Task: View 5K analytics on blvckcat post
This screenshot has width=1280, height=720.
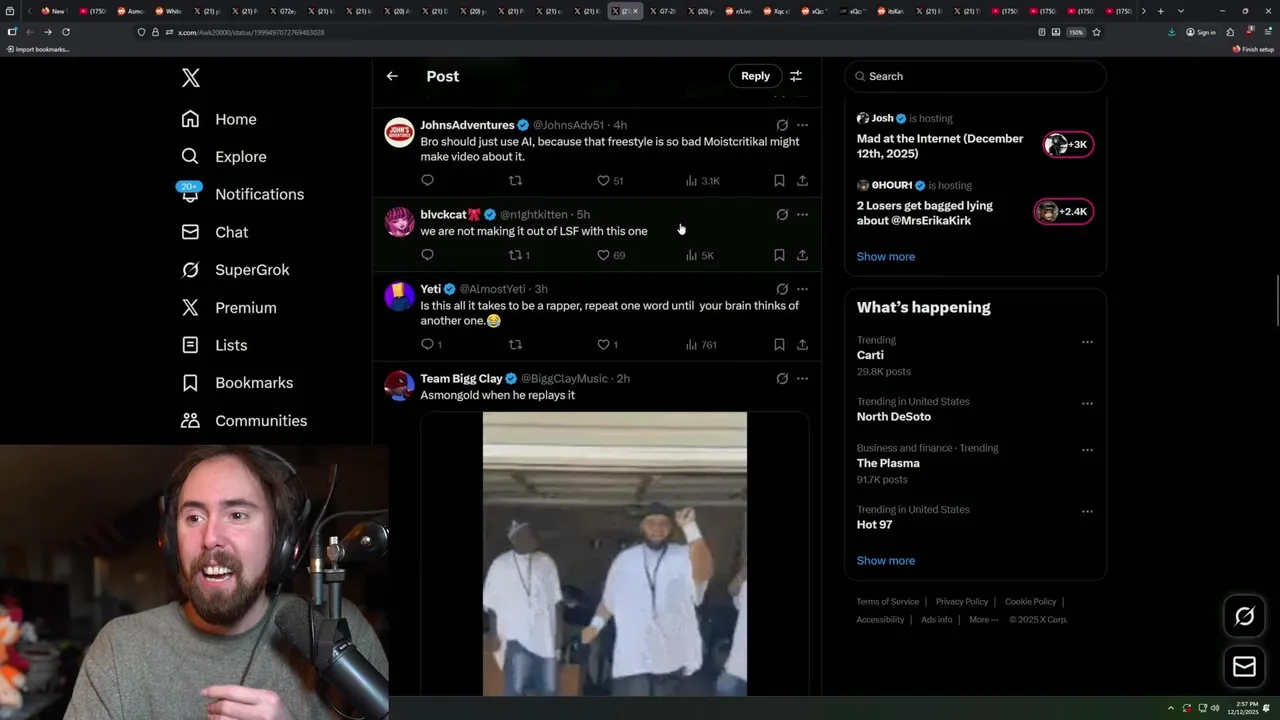Action: tap(699, 255)
